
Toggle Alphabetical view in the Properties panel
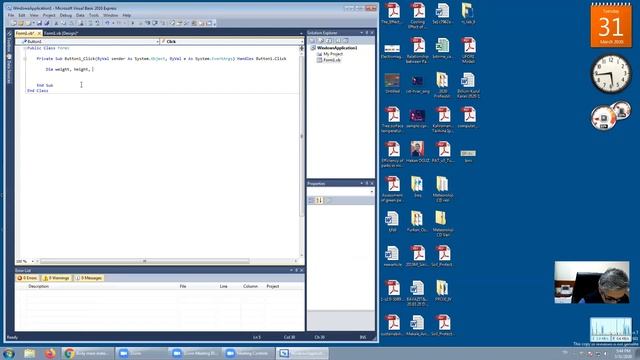click(319, 200)
